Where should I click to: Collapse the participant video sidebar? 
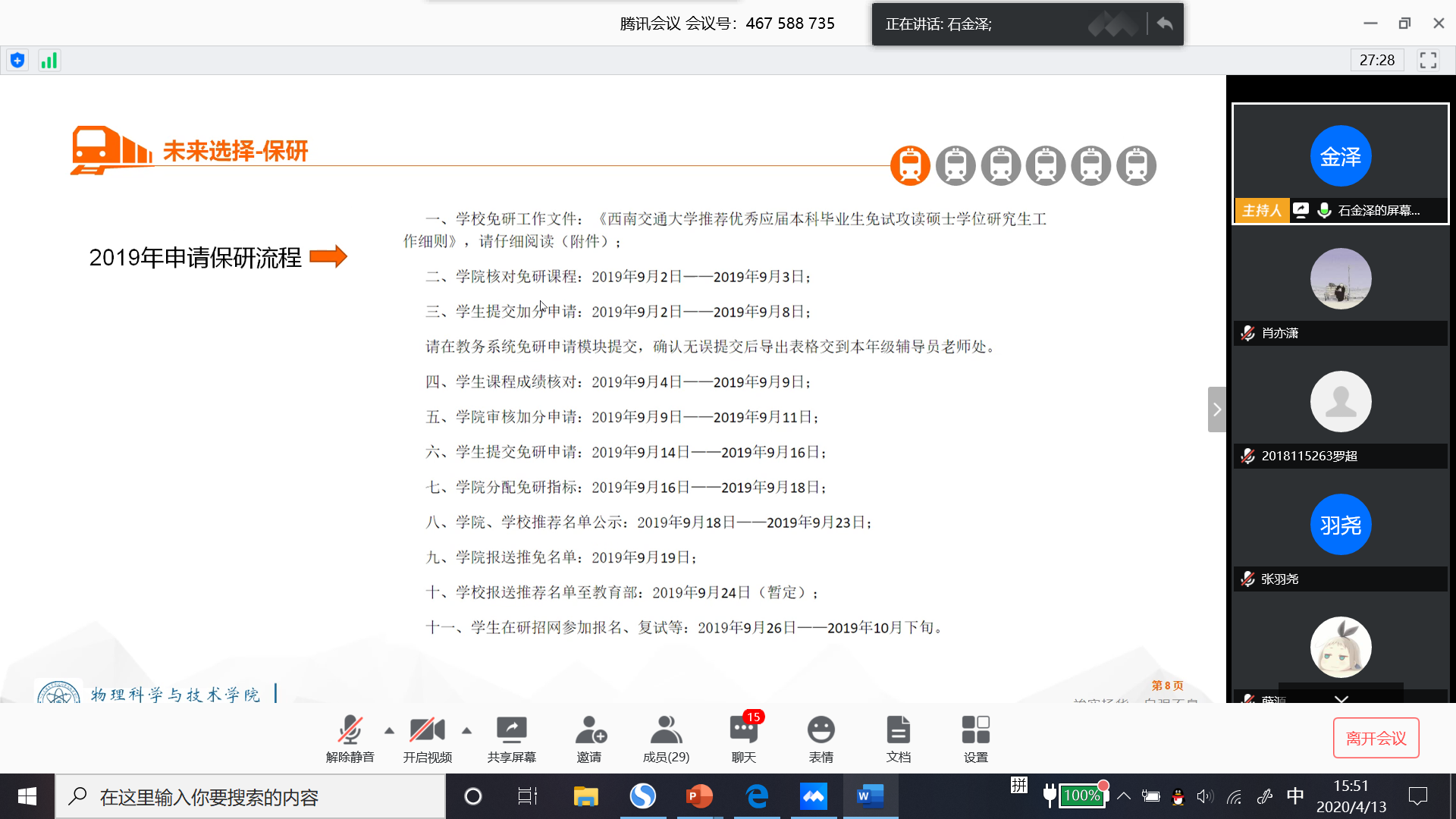1216,409
